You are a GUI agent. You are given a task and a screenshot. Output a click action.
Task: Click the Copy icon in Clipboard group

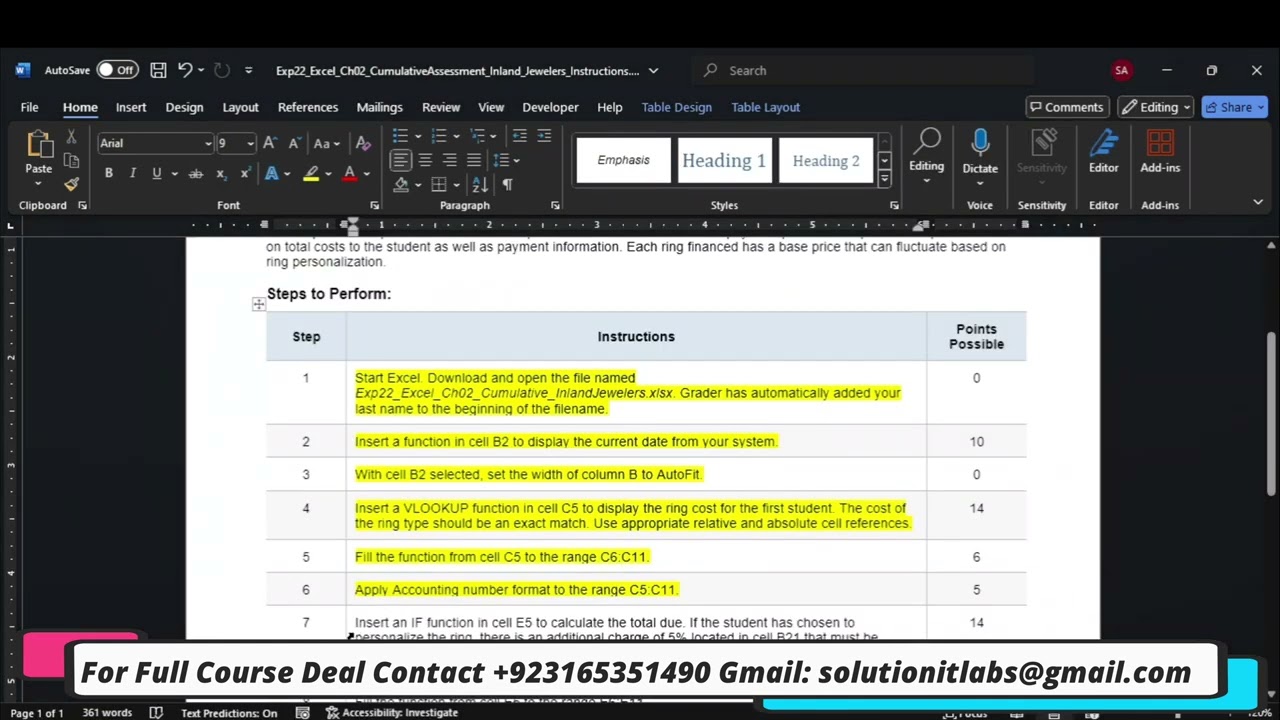click(x=71, y=160)
